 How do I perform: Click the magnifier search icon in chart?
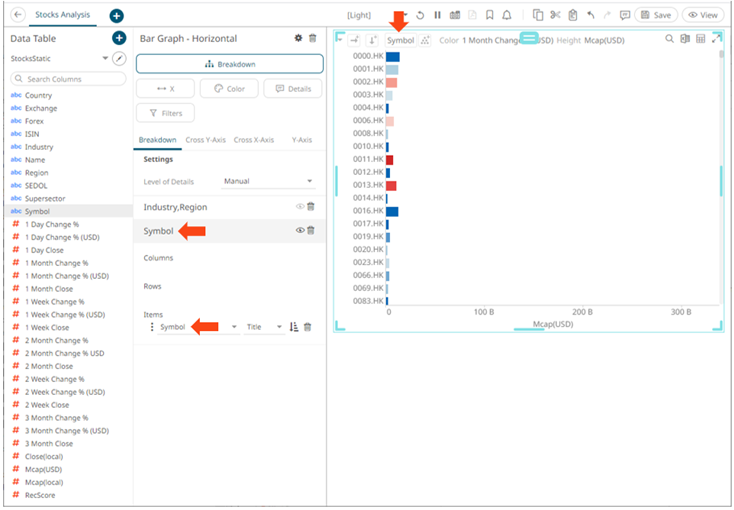(x=669, y=39)
